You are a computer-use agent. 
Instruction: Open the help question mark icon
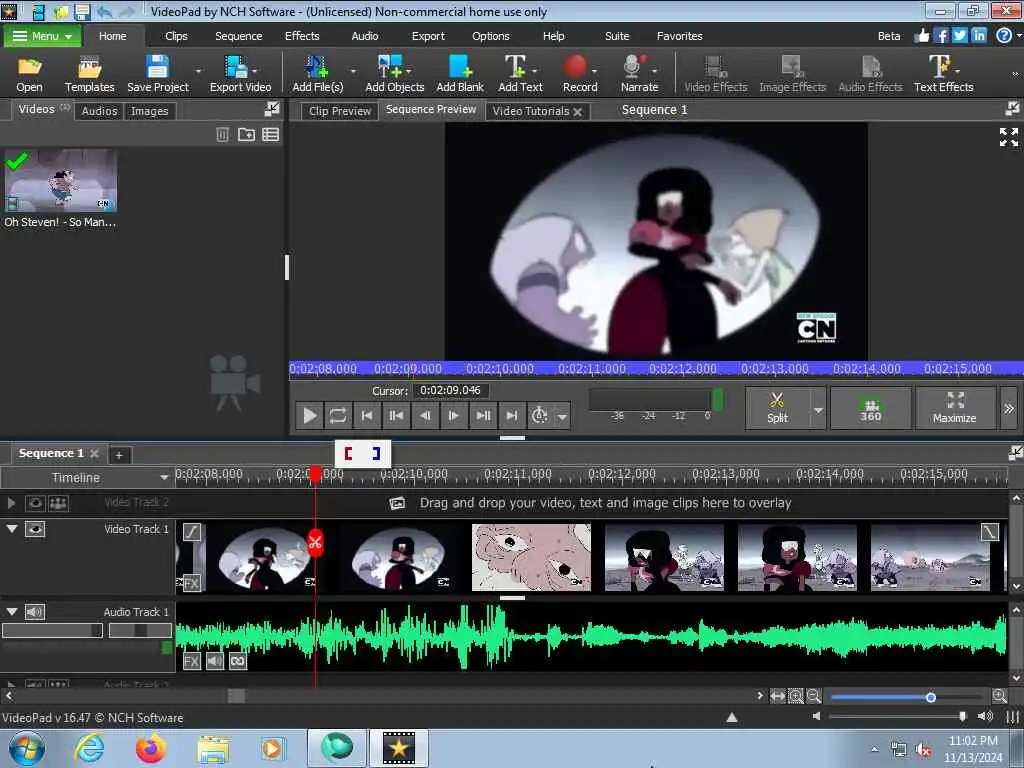coord(1004,36)
